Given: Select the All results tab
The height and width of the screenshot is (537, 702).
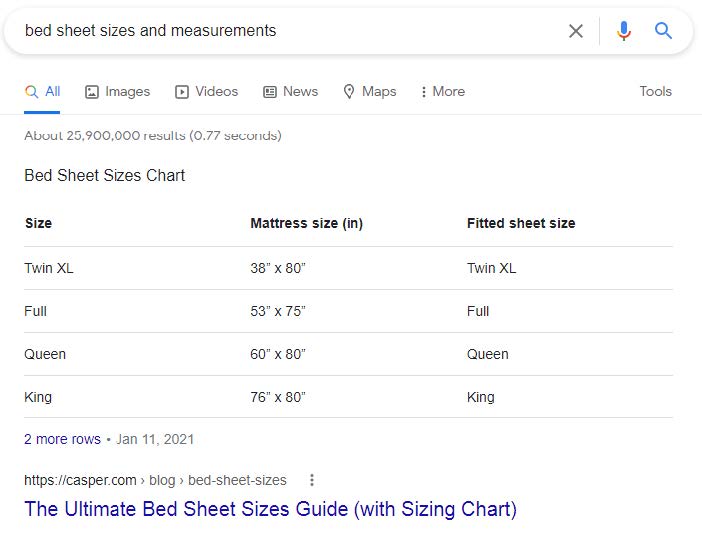Looking at the screenshot, I should tap(42, 91).
